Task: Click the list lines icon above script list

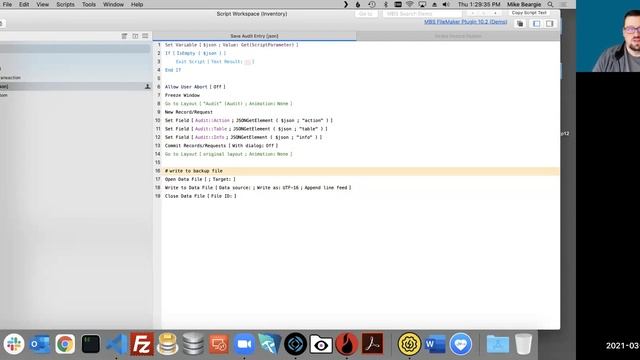Action: 145,36
